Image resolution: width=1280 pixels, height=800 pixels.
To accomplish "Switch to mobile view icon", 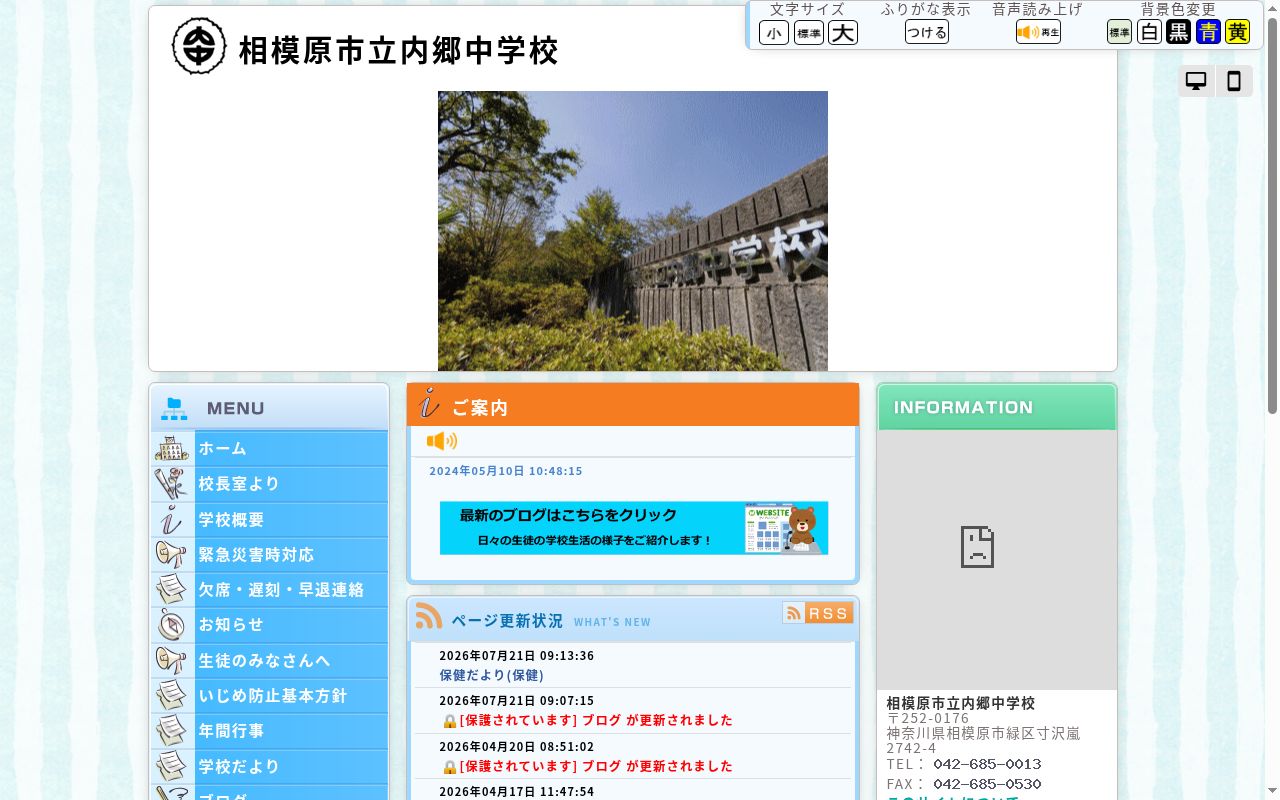I will 1234,81.
